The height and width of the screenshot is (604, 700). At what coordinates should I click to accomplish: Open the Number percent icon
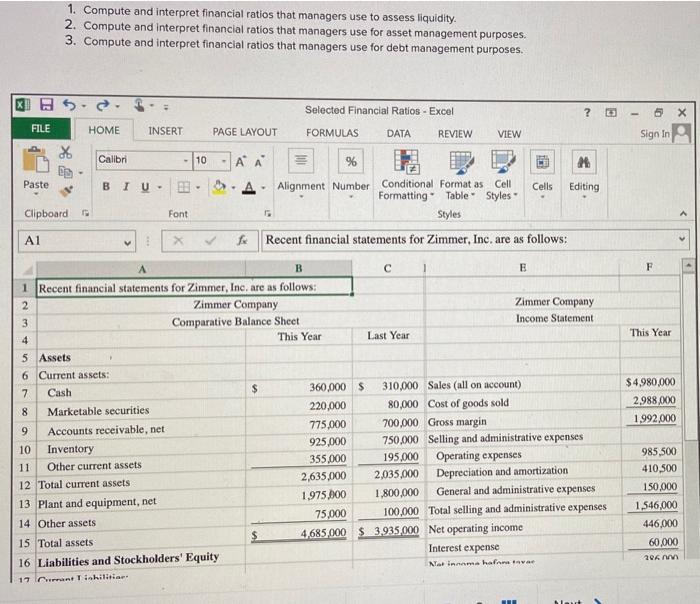pyautogui.click(x=351, y=161)
